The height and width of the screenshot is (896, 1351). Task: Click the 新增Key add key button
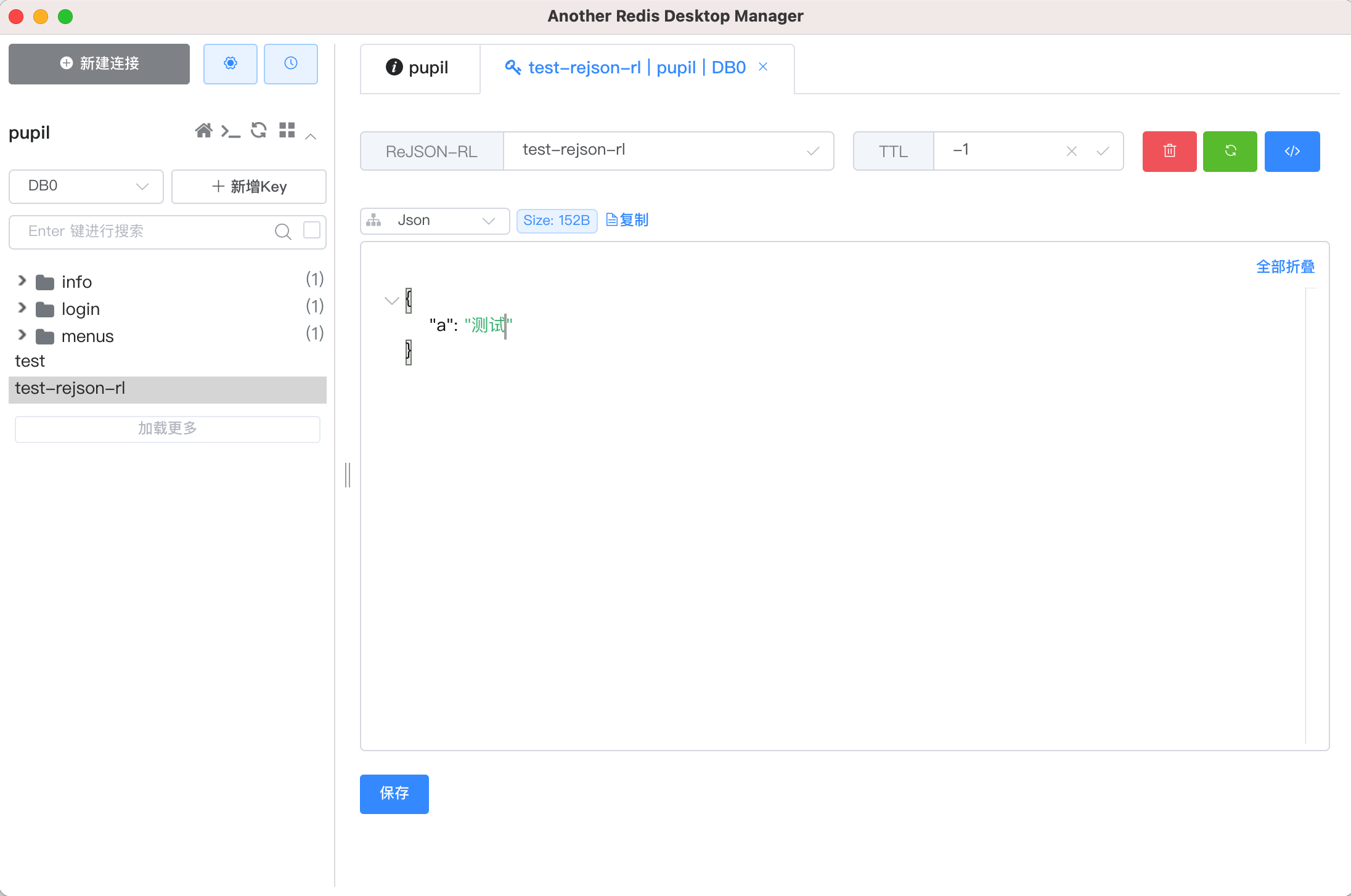(249, 187)
